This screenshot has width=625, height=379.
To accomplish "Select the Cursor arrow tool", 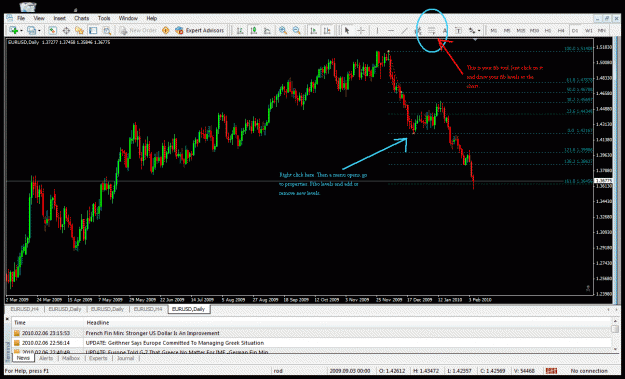I will (347, 30).
